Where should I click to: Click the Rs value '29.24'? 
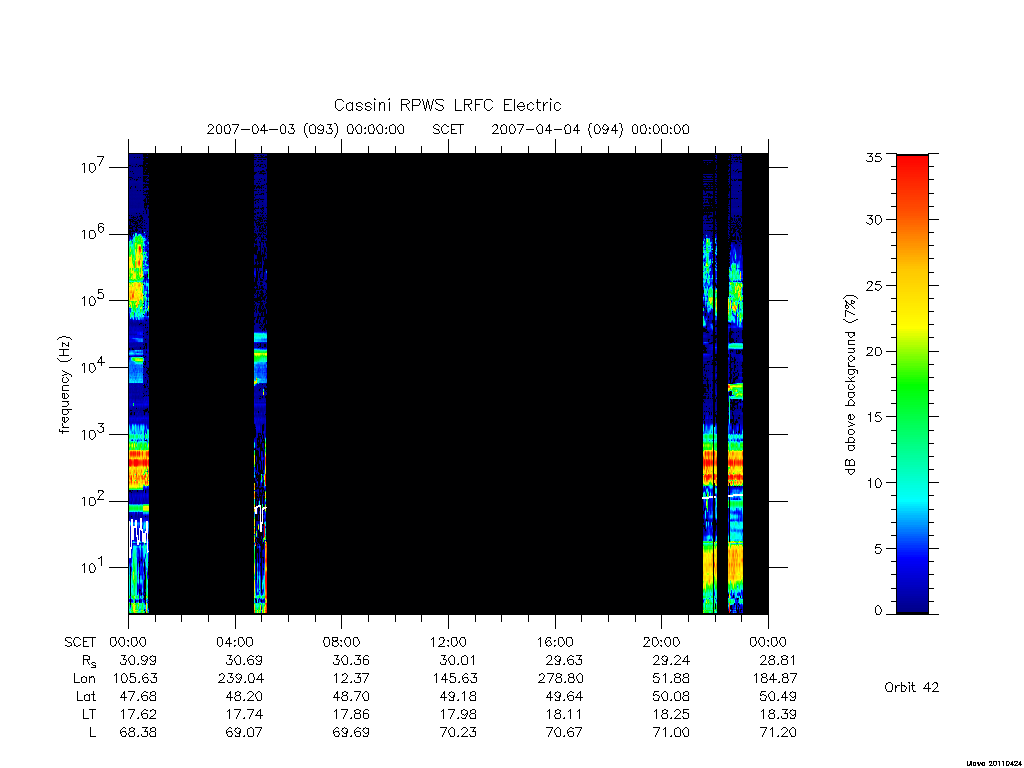(x=671, y=660)
